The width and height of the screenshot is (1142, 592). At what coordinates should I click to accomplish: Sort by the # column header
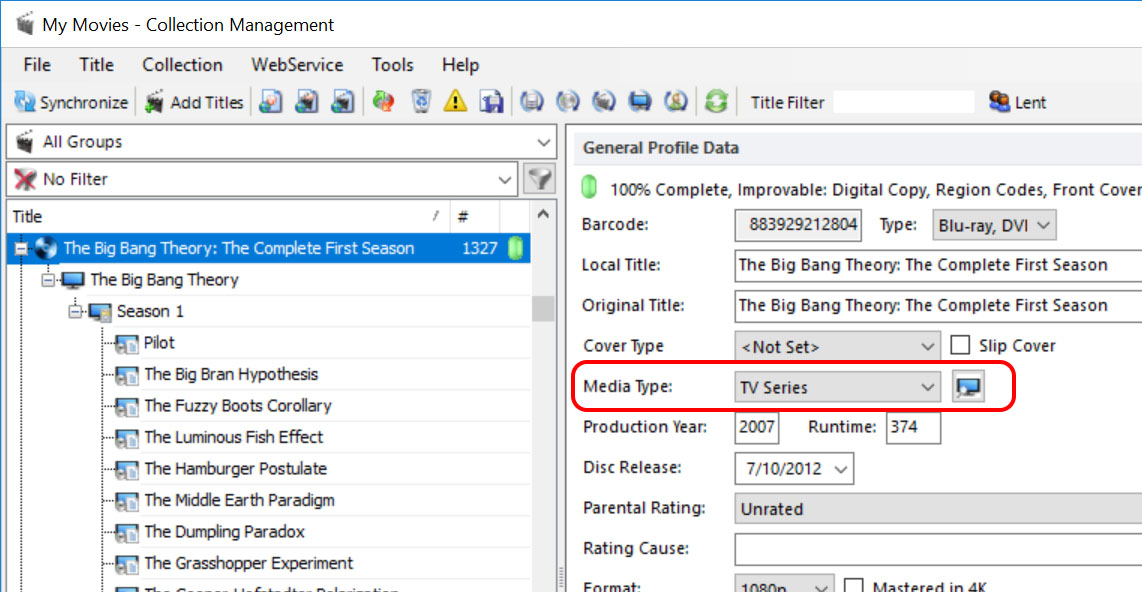tap(474, 216)
